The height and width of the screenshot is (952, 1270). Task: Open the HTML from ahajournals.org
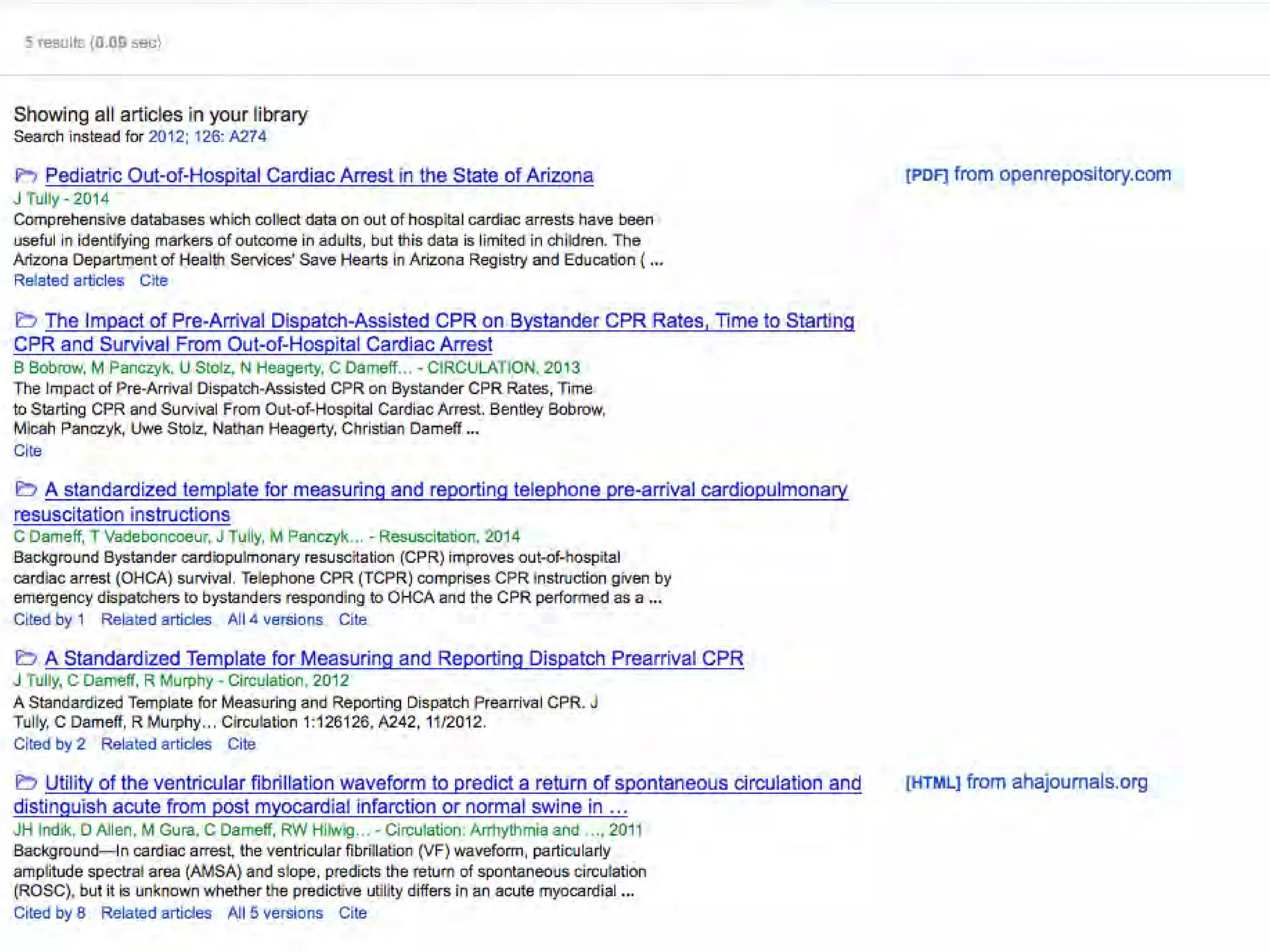(1026, 782)
